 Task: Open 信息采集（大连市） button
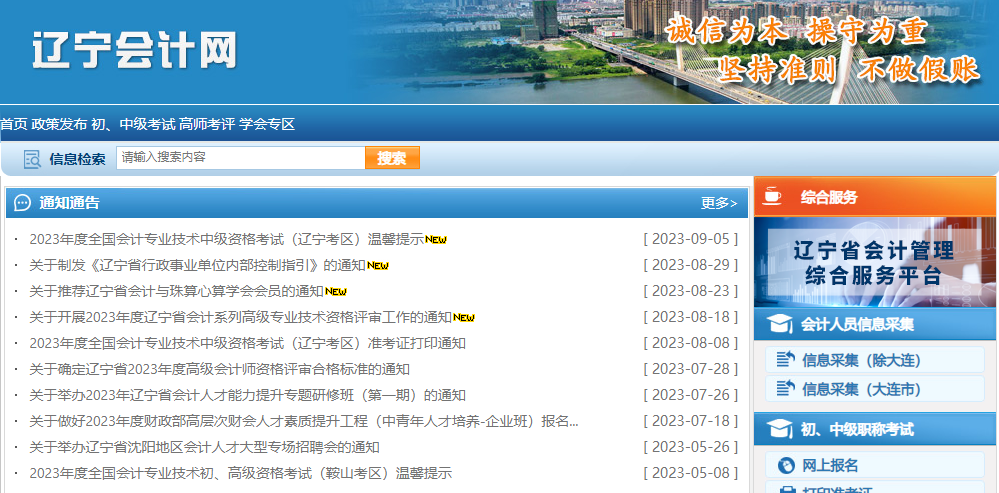click(x=875, y=389)
